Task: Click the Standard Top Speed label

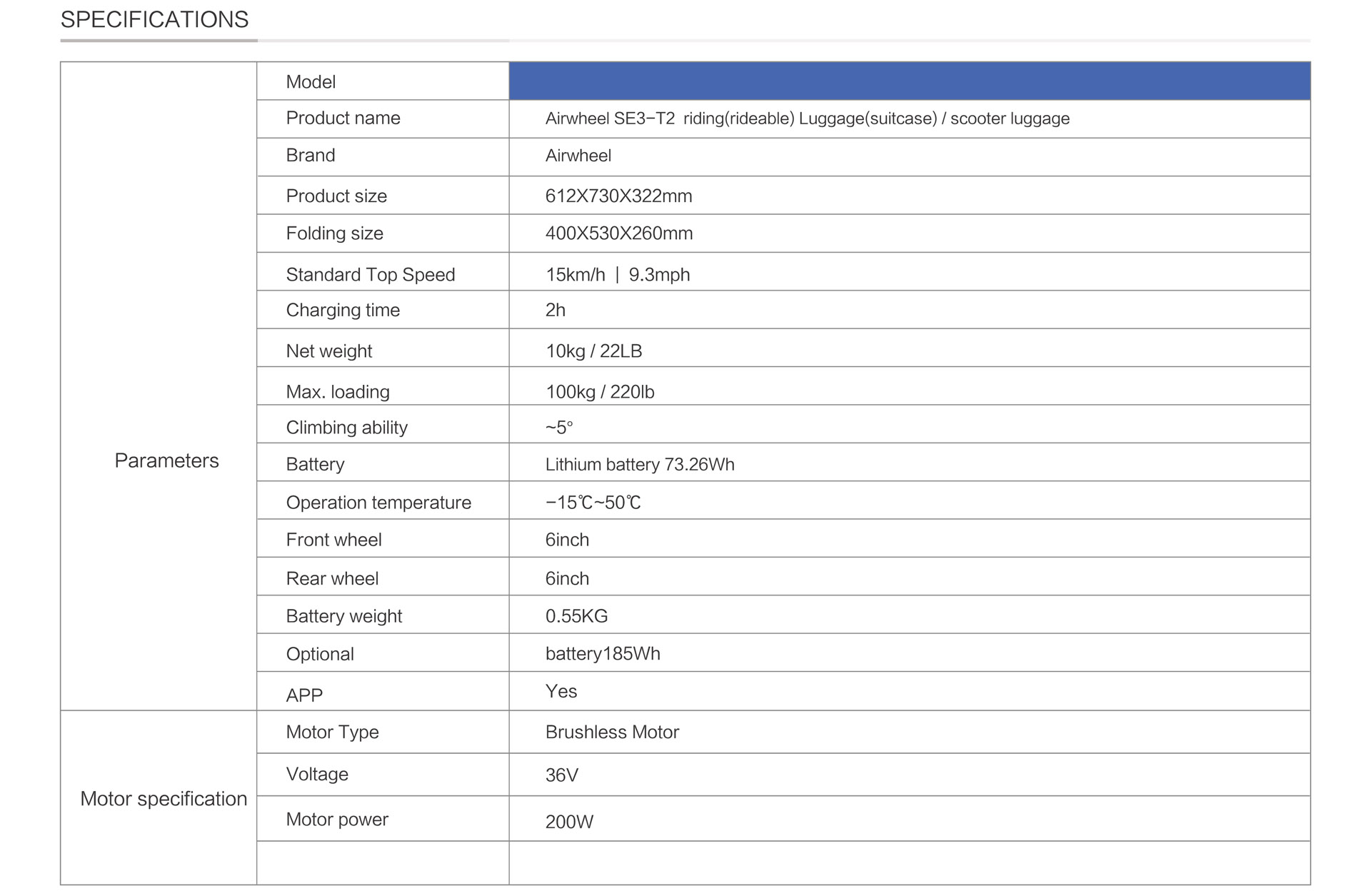Action: coord(371,275)
